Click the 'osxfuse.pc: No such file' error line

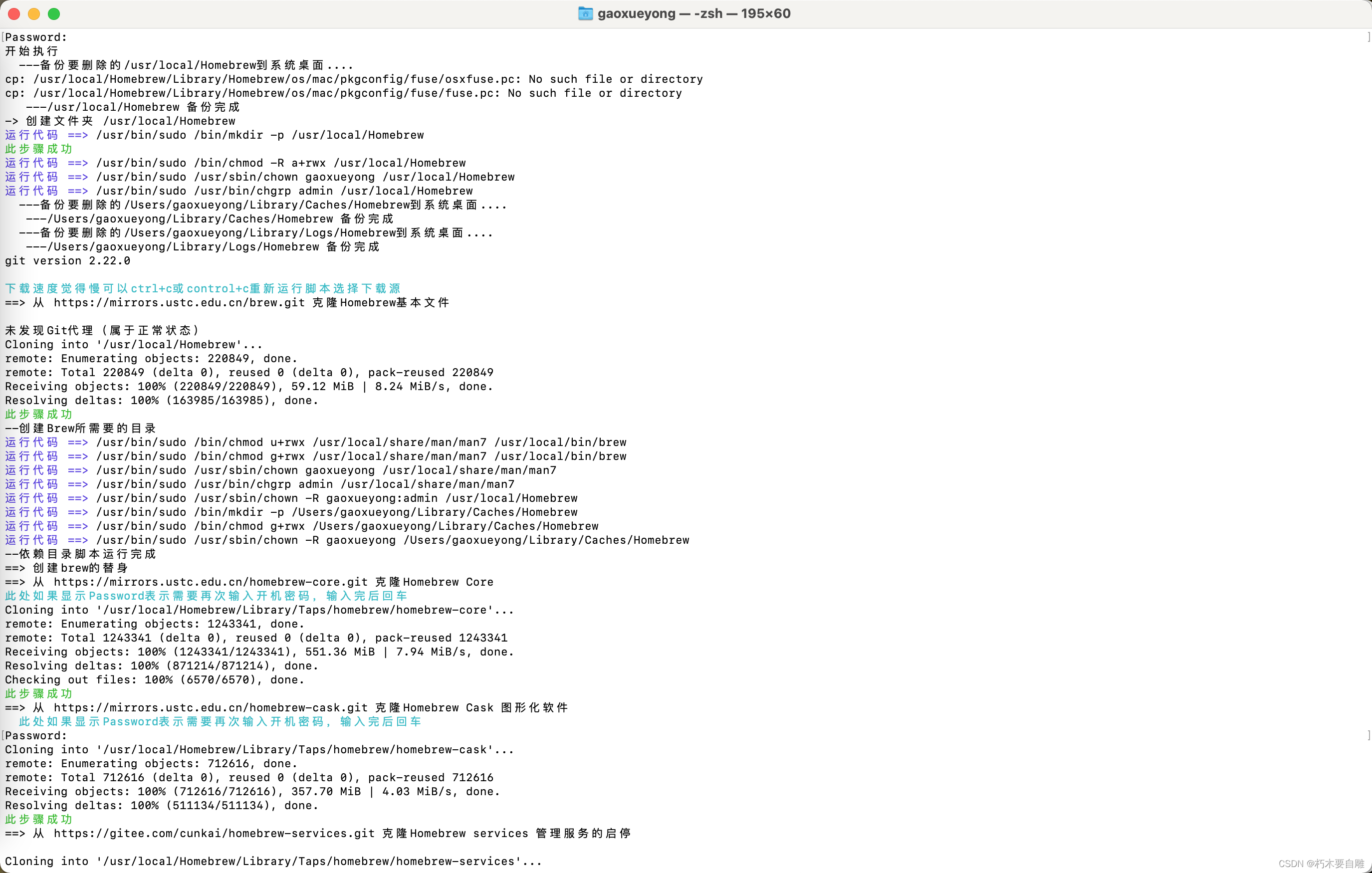tap(354, 79)
